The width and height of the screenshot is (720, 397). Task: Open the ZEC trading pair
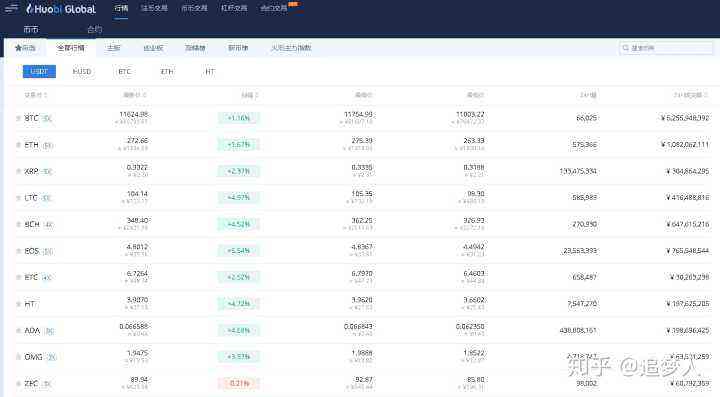coord(31,383)
